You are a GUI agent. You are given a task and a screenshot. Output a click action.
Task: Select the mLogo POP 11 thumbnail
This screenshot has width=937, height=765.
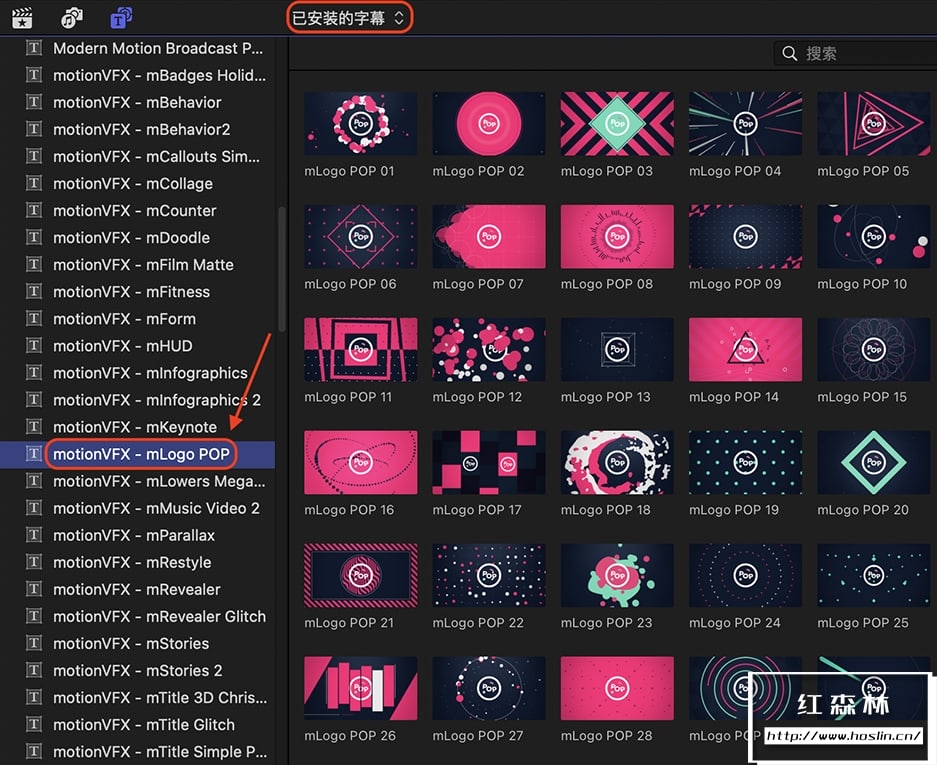point(360,350)
